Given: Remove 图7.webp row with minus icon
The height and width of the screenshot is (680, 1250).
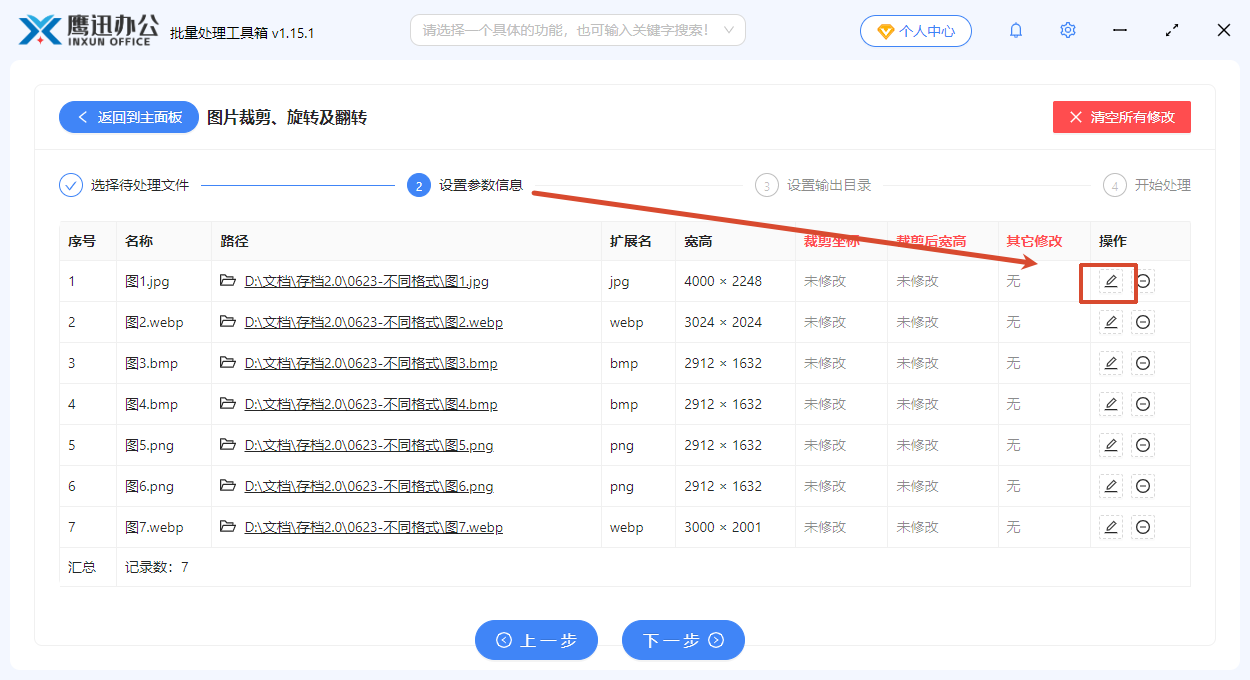Looking at the screenshot, I should pyautogui.click(x=1143, y=527).
